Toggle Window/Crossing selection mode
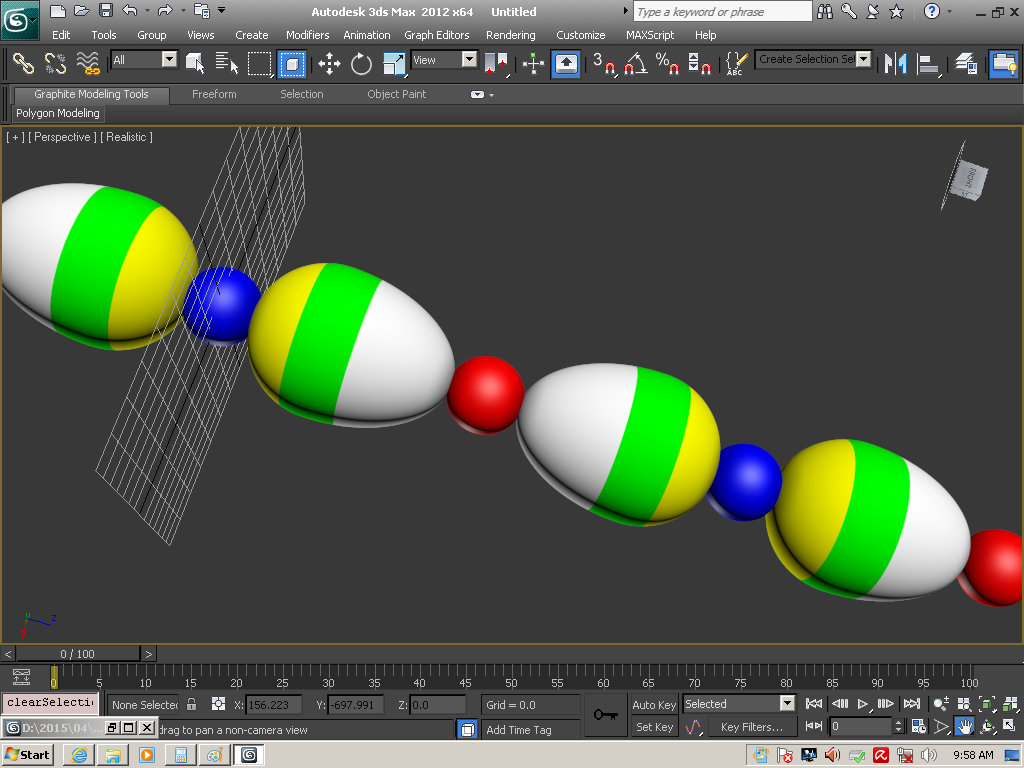The height and width of the screenshot is (768, 1024). (291, 64)
